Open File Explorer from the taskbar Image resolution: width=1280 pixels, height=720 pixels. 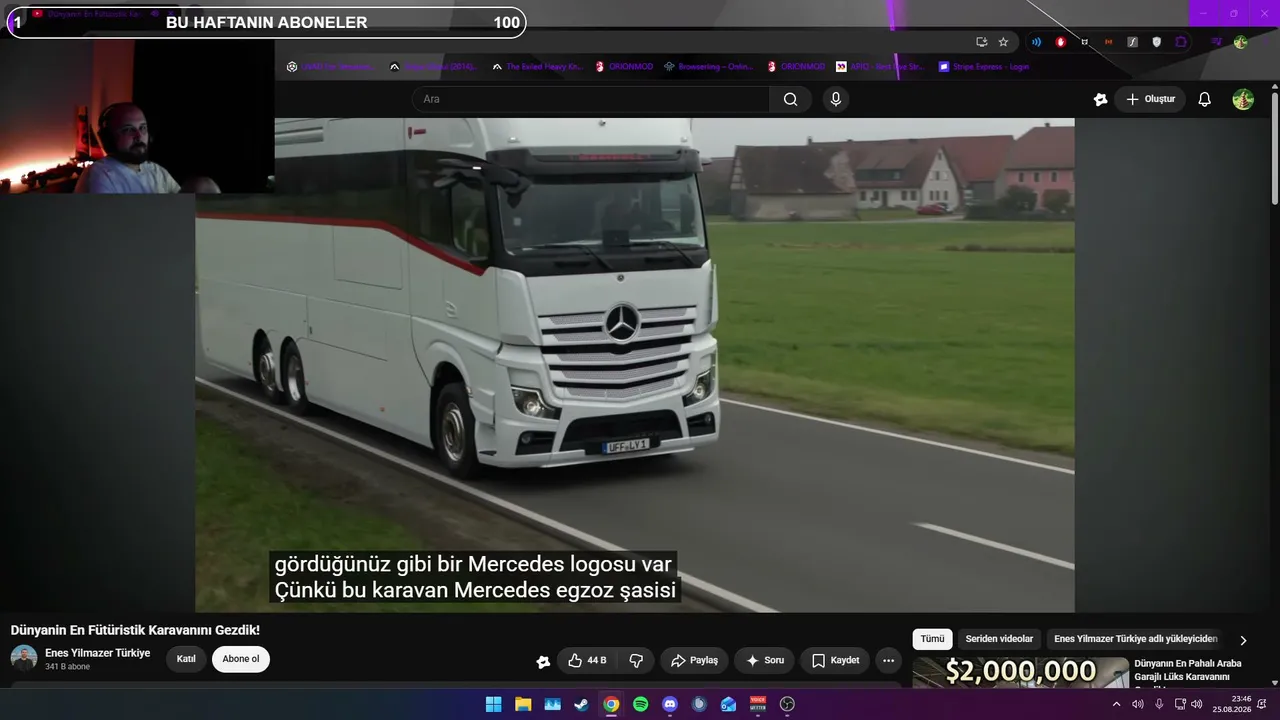pos(523,704)
